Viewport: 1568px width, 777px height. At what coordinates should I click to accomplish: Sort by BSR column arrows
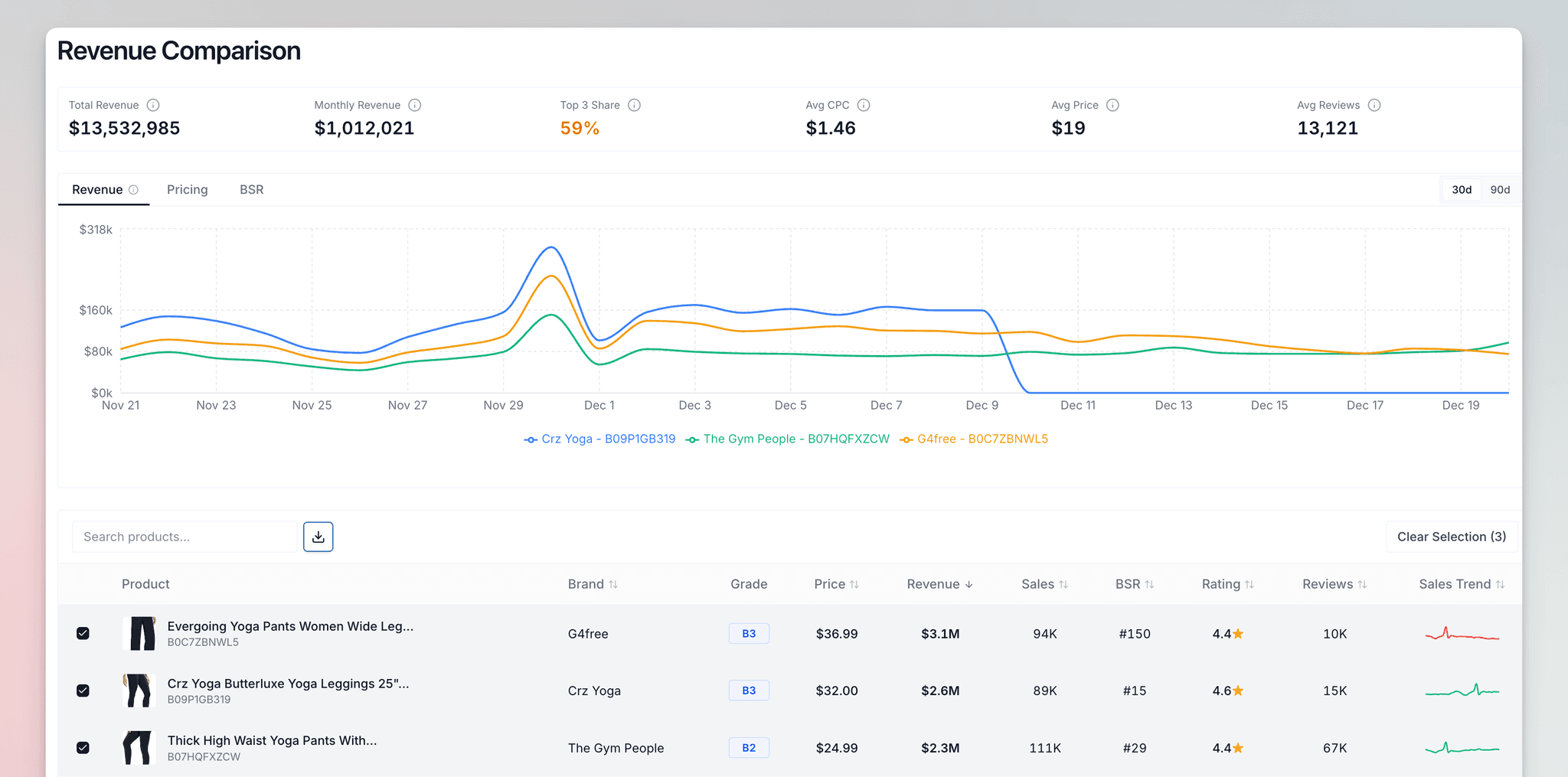click(1149, 584)
